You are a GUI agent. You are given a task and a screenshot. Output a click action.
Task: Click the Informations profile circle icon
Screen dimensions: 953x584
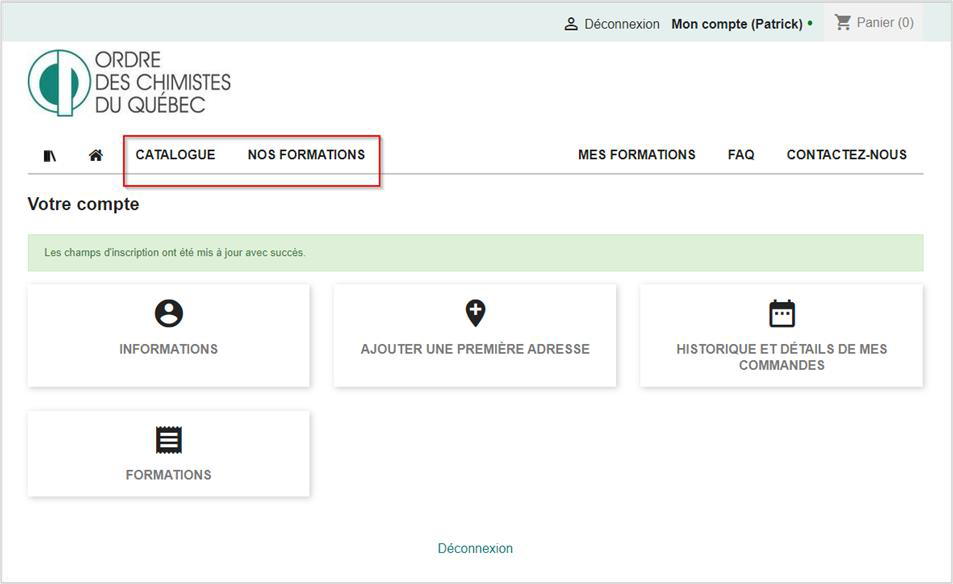[x=169, y=314]
